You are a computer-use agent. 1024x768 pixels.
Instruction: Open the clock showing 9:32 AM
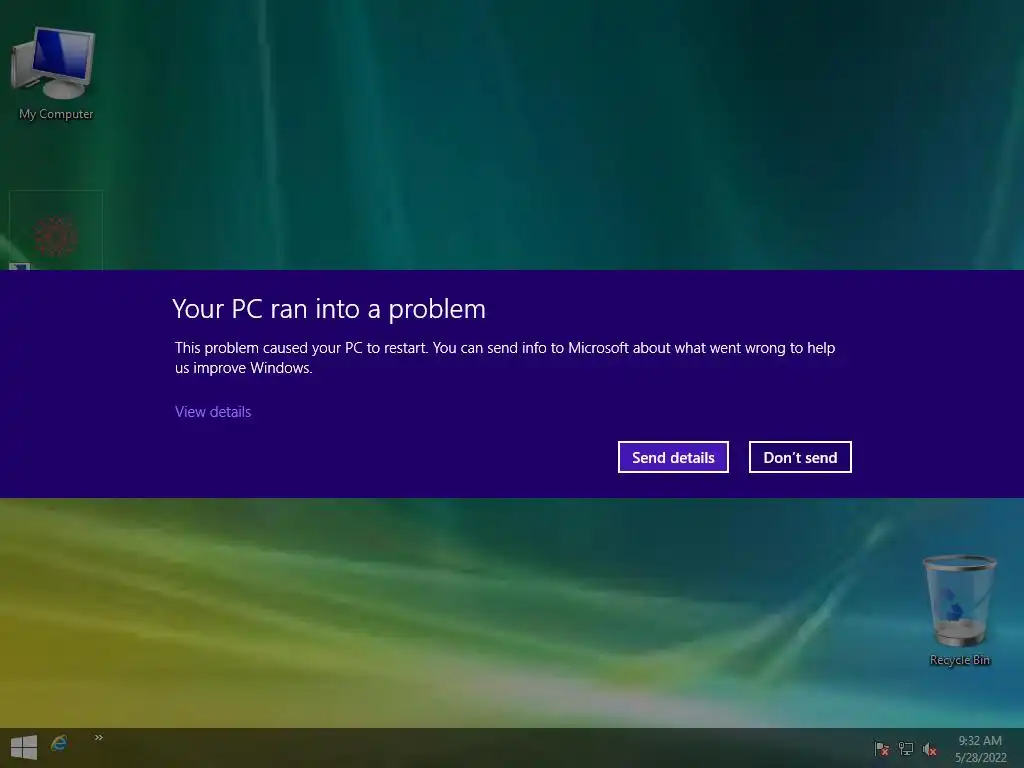980,748
